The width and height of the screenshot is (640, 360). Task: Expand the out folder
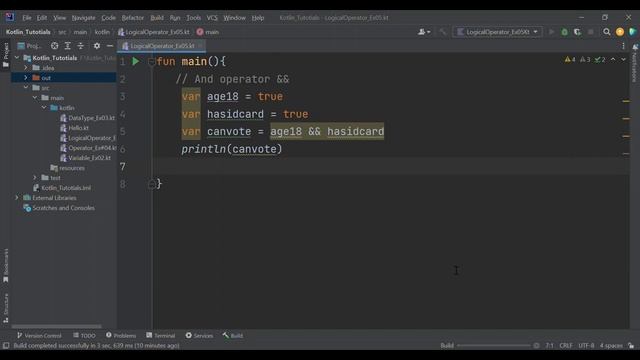click(26, 78)
